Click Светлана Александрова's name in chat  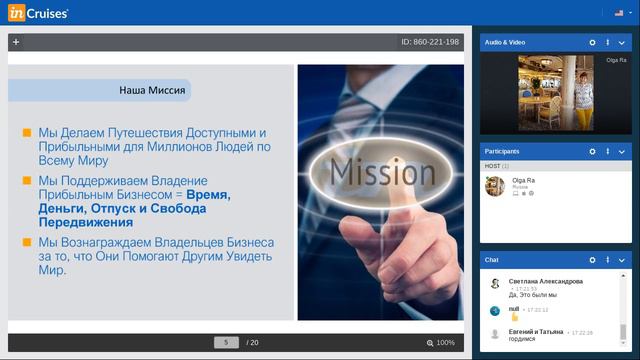[x=546, y=281]
